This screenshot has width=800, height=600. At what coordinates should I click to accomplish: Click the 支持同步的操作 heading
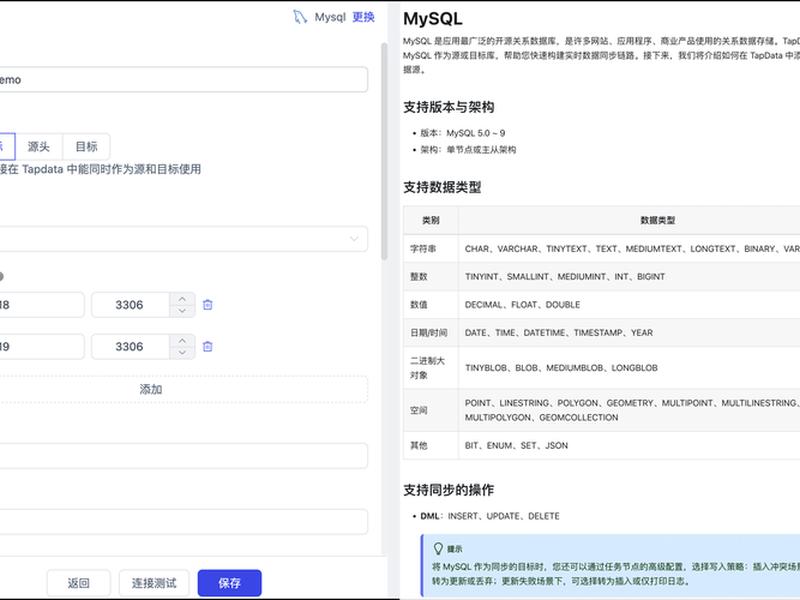coord(448,490)
